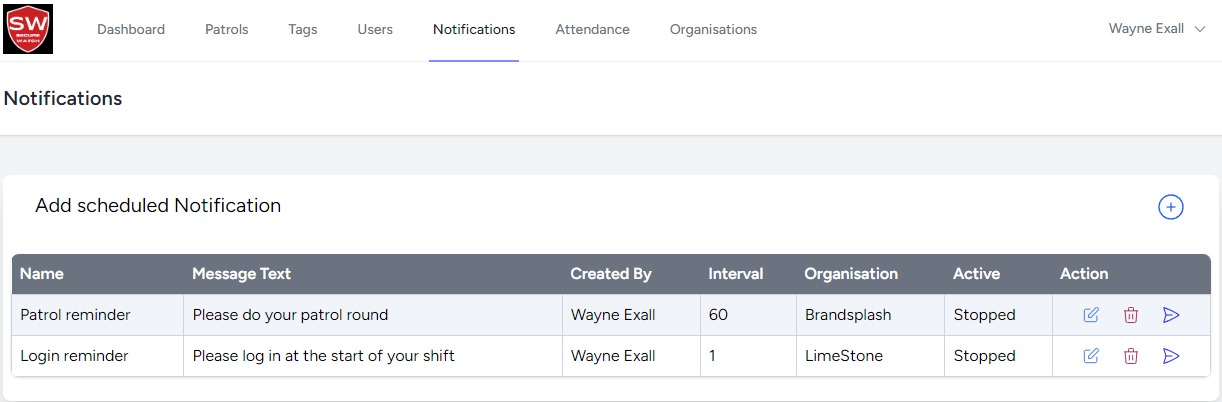Image resolution: width=1222 pixels, height=402 pixels.
Task: Navigate to the Users tab
Action: pos(375,29)
